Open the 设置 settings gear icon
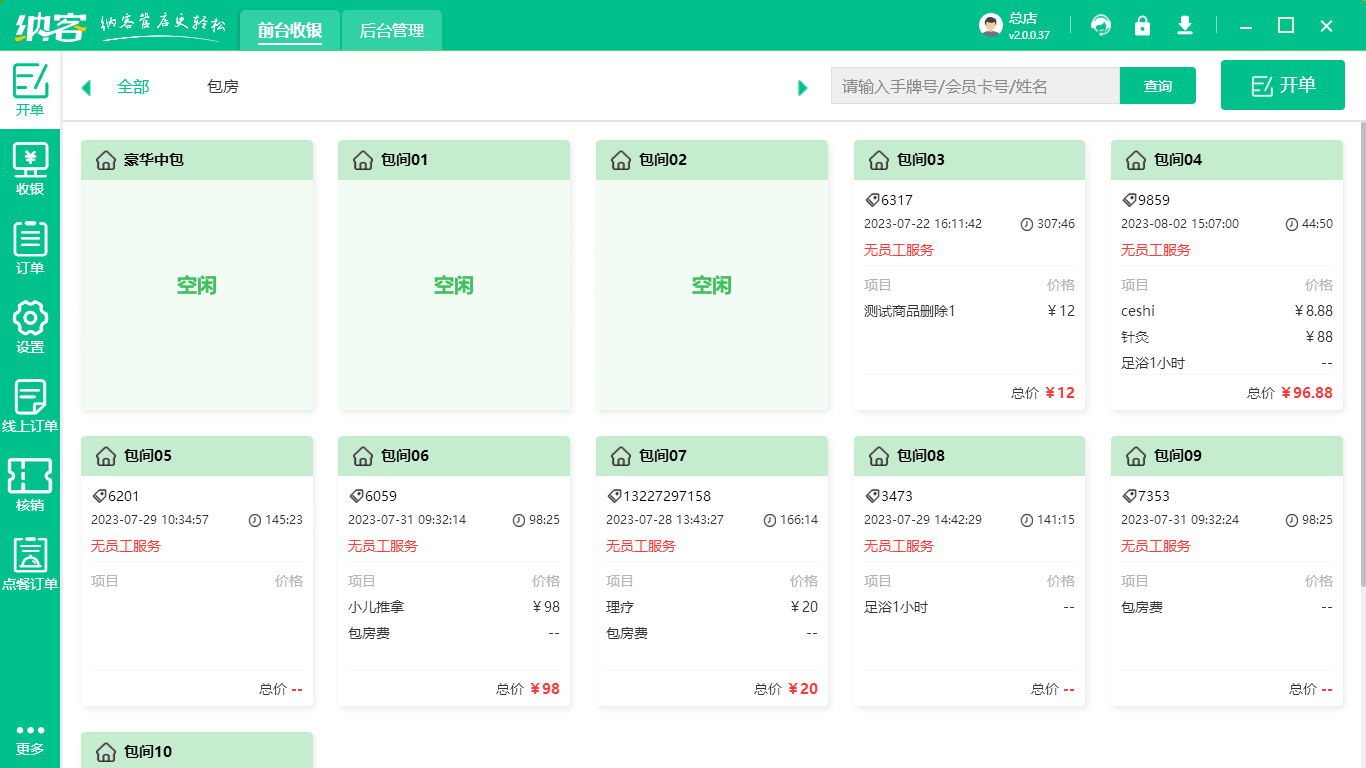The image size is (1366, 768). 30,327
